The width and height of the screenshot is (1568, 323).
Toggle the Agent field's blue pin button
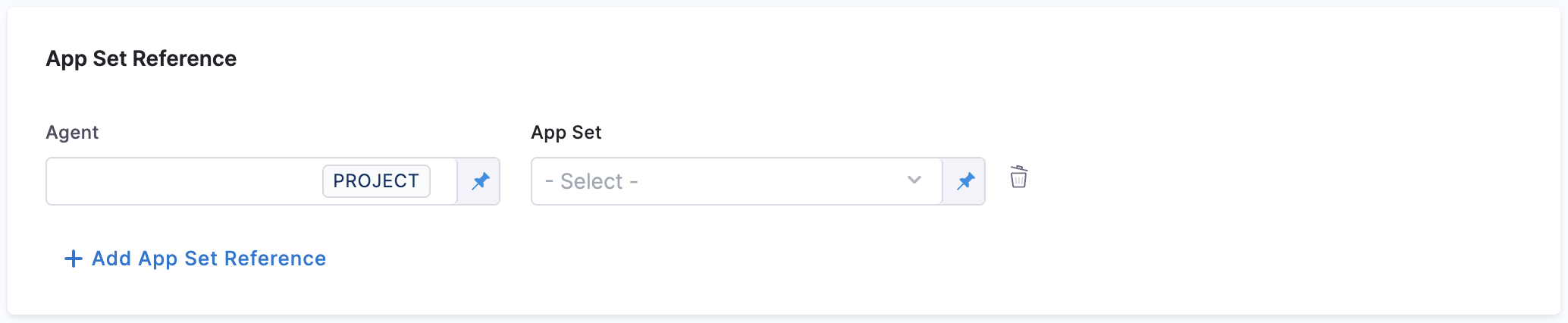click(480, 181)
